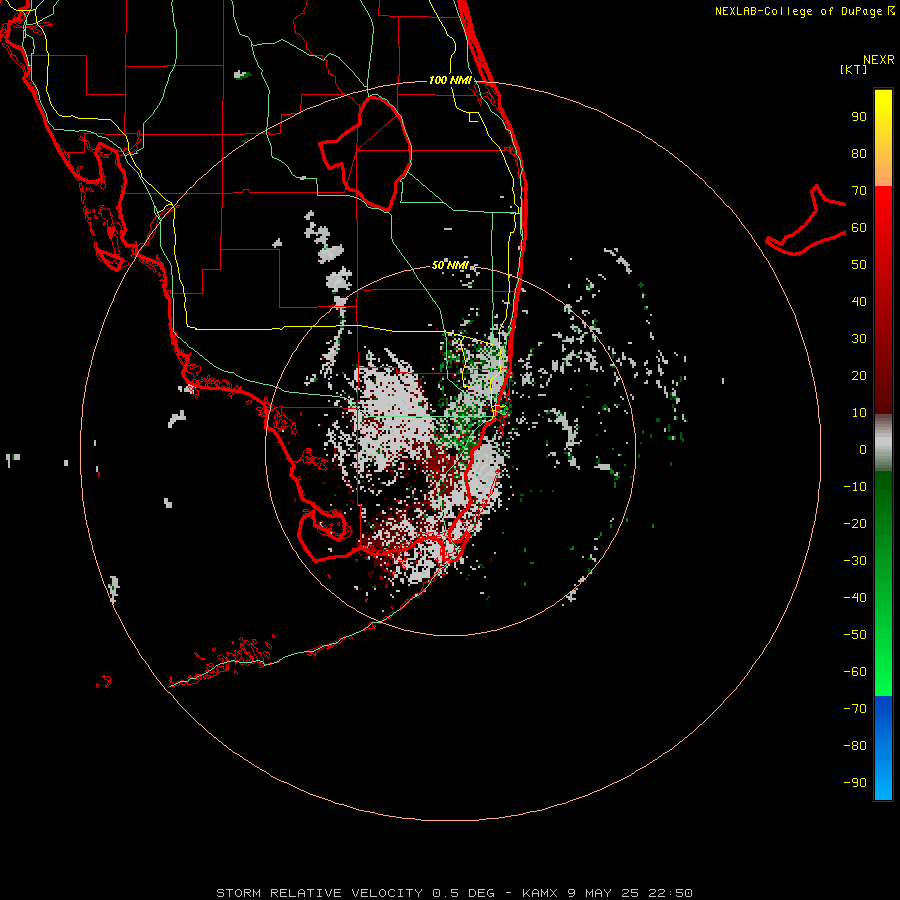Click the 40 value on velocity scale
900x900 pixels.
click(859, 302)
